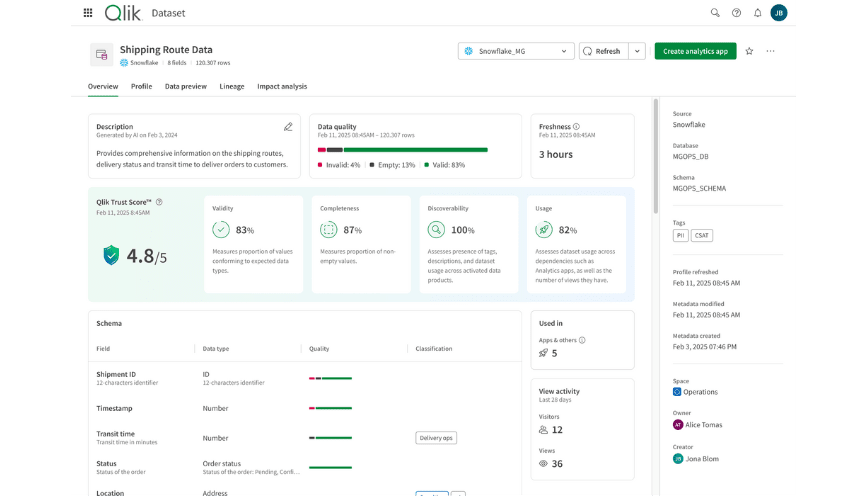Click the Completeness dashed-square icon
The height and width of the screenshot is (496, 846).
pos(329,230)
